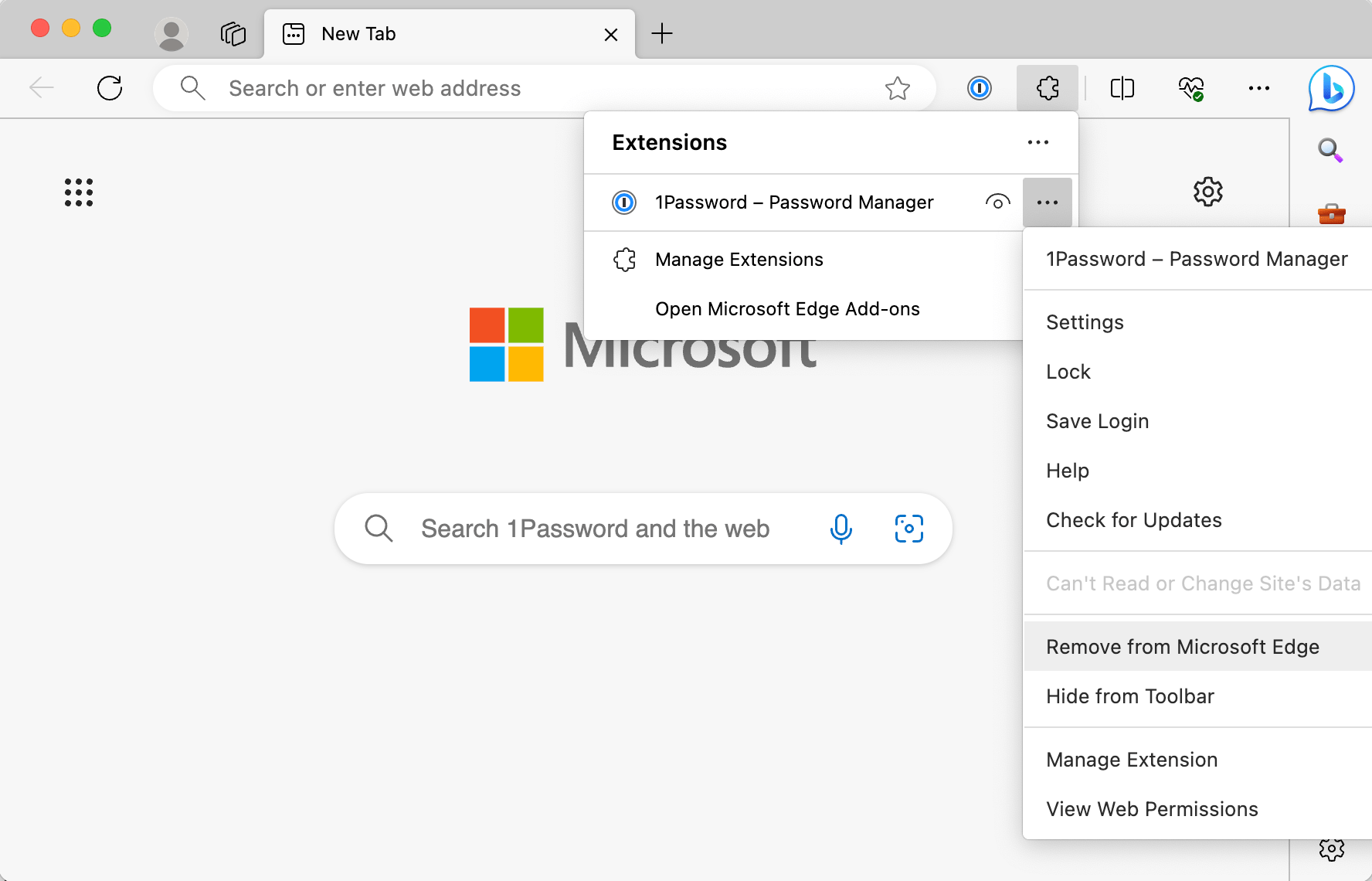The image size is (1372, 881).
Task: Open Extensions panel more options
Action: pyautogui.click(x=1038, y=142)
